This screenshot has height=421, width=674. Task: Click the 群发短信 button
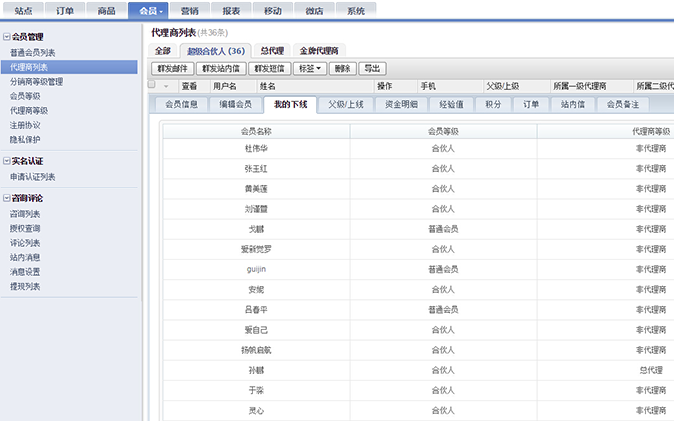click(x=270, y=69)
